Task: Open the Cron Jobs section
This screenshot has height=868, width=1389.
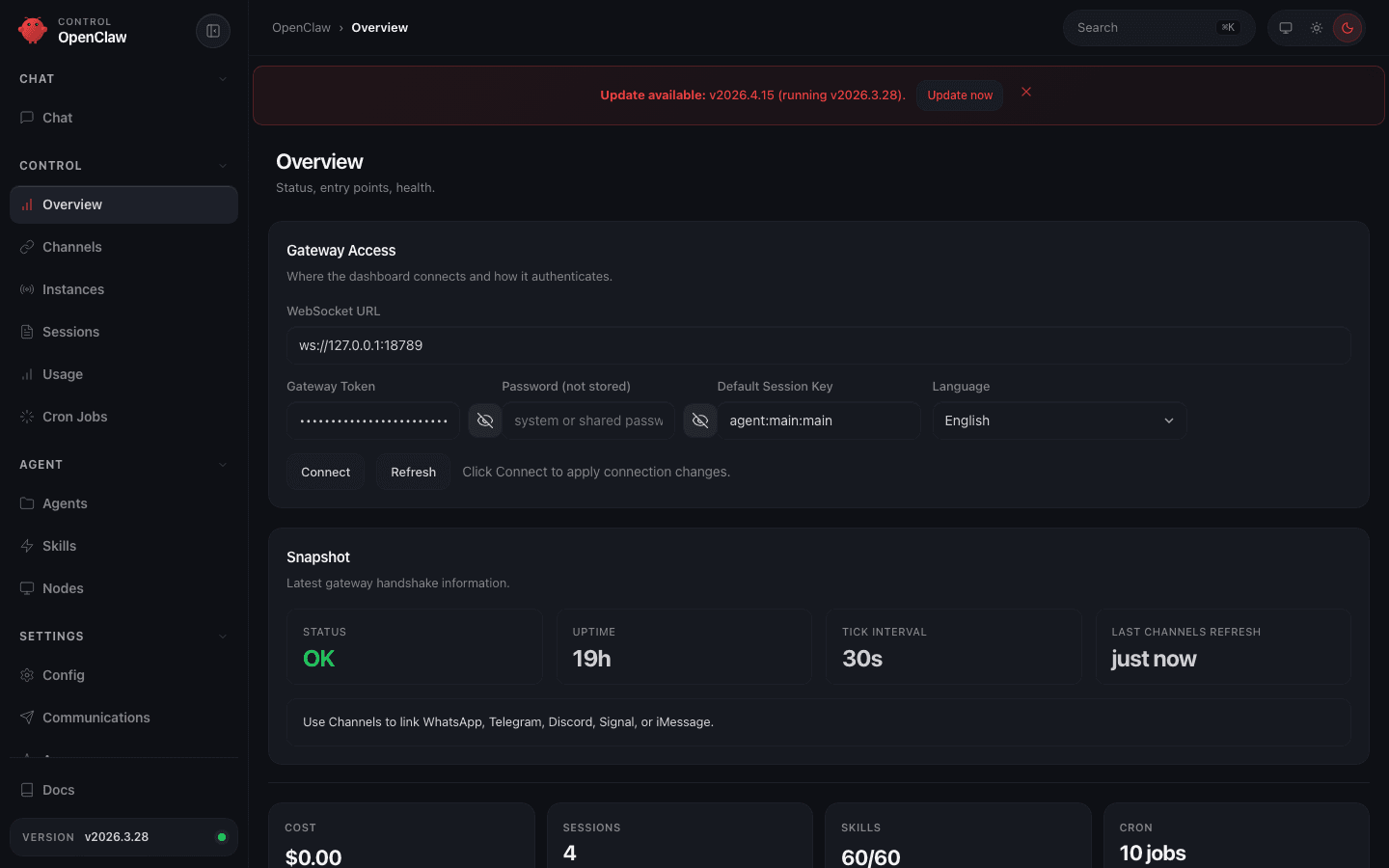Action: coord(74,417)
